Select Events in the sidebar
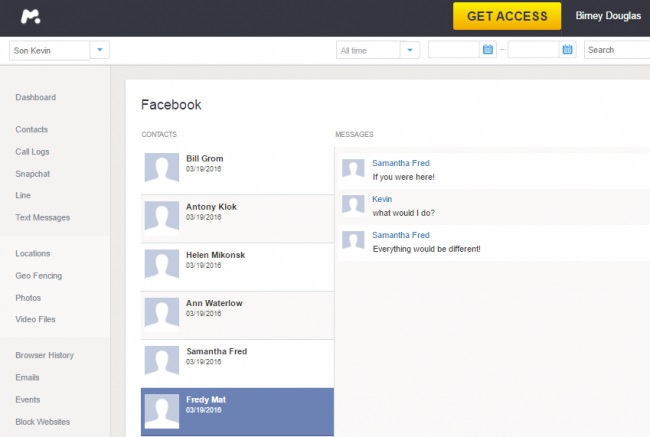The height and width of the screenshot is (437, 650). (x=28, y=400)
